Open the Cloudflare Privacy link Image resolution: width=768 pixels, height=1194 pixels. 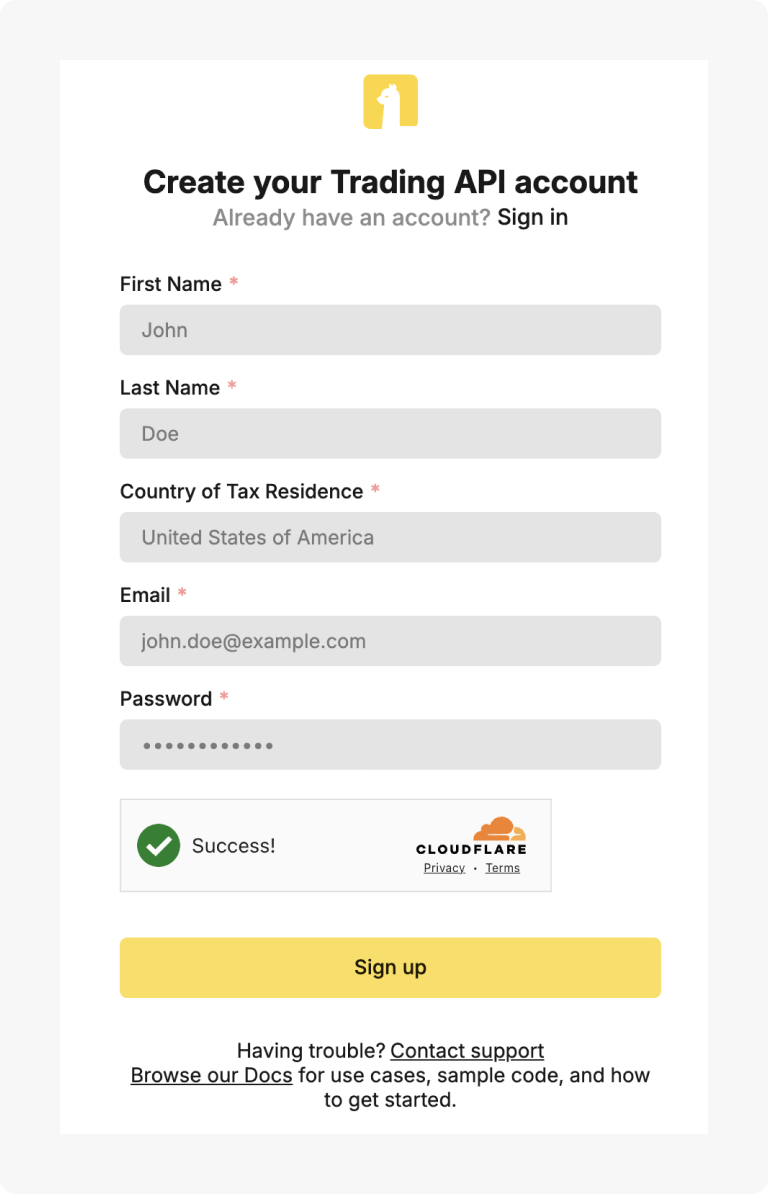(x=444, y=868)
